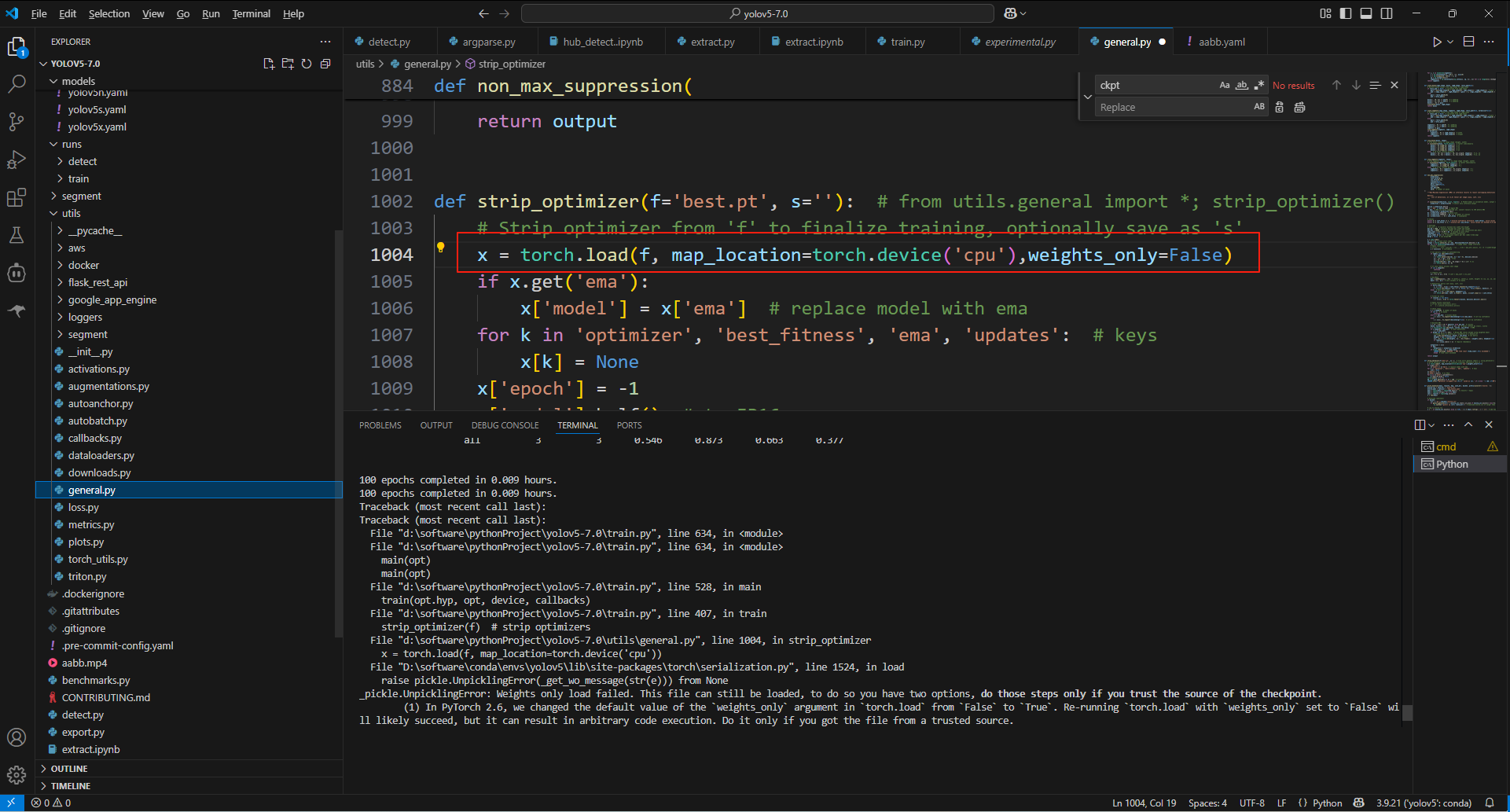1510x812 pixels.
Task: Toggle Match Case in the find widget
Action: click(x=1225, y=85)
